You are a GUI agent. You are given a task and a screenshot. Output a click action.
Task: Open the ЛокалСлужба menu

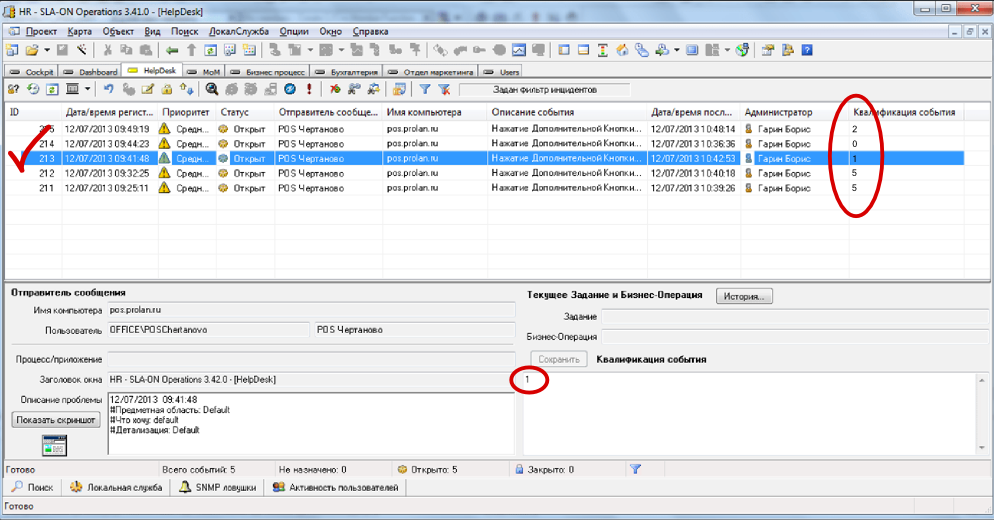[238, 31]
